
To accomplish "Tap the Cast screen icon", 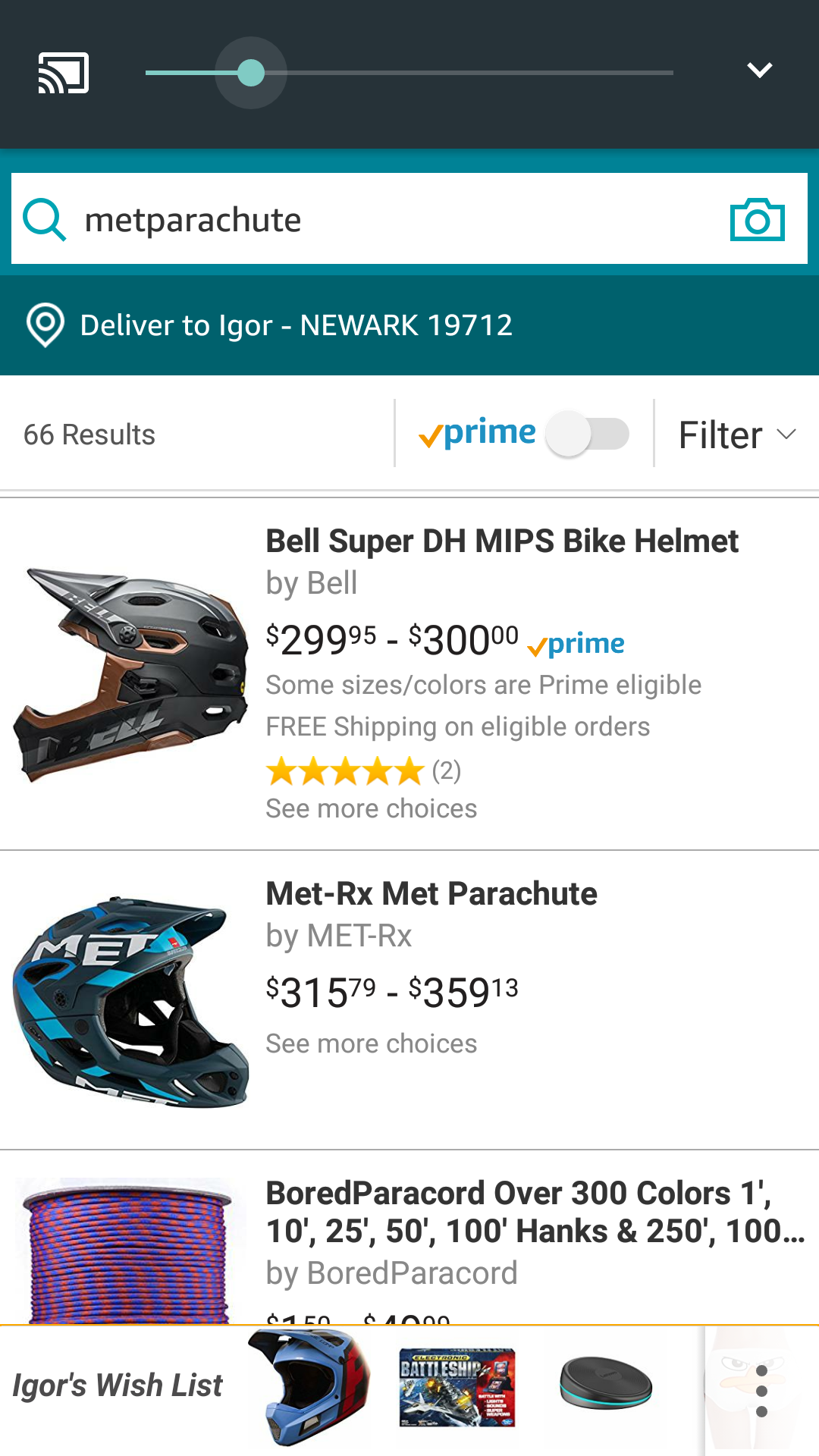I will coord(64,73).
